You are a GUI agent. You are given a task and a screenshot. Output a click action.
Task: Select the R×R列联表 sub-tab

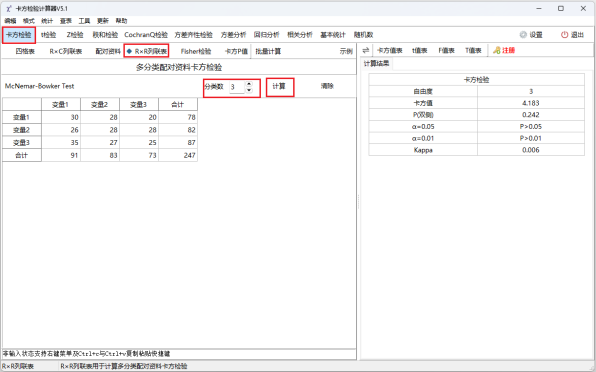(x=147, y=51)
